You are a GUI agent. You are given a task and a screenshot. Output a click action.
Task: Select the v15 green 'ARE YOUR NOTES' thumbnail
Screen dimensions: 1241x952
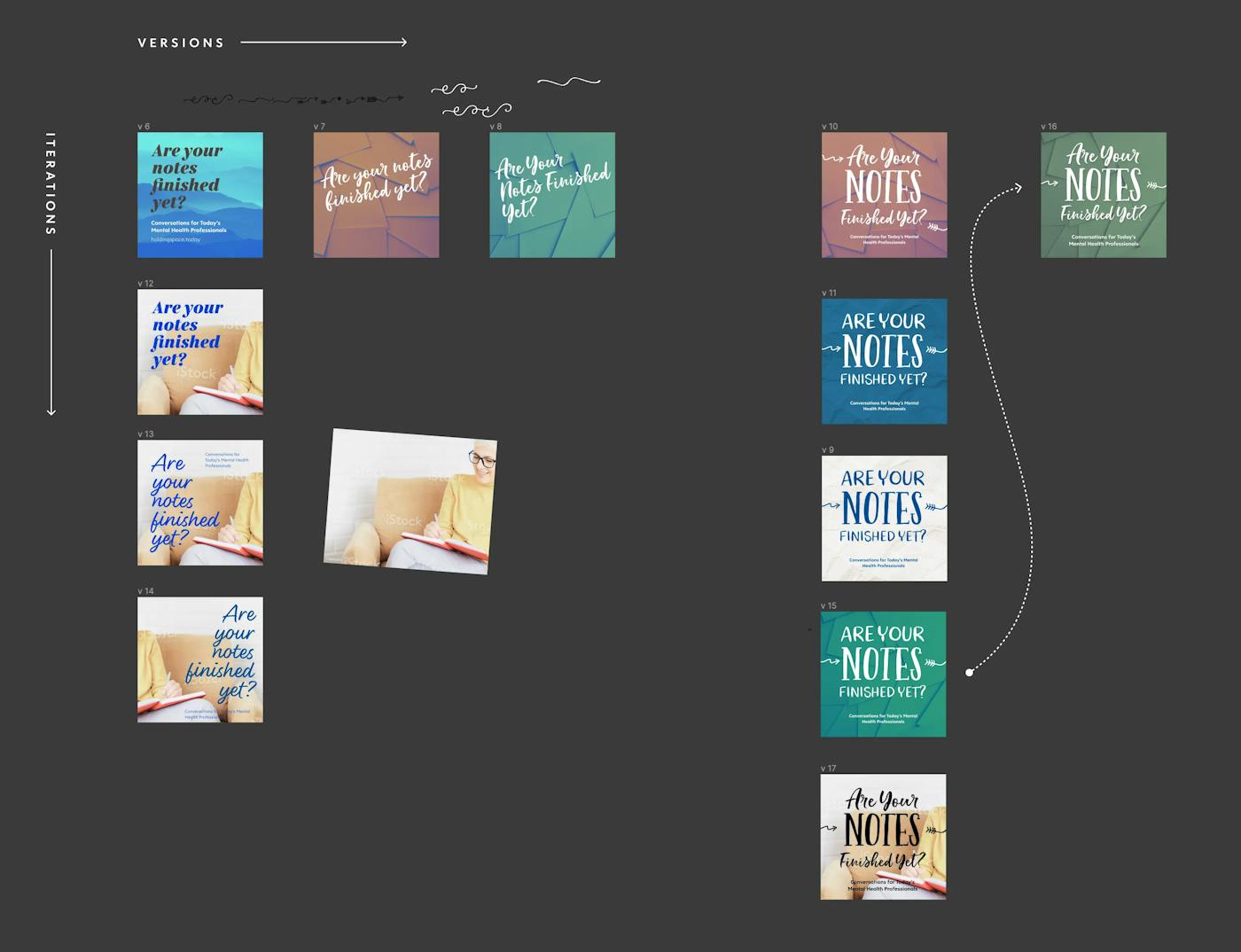(x=883, y=674)
